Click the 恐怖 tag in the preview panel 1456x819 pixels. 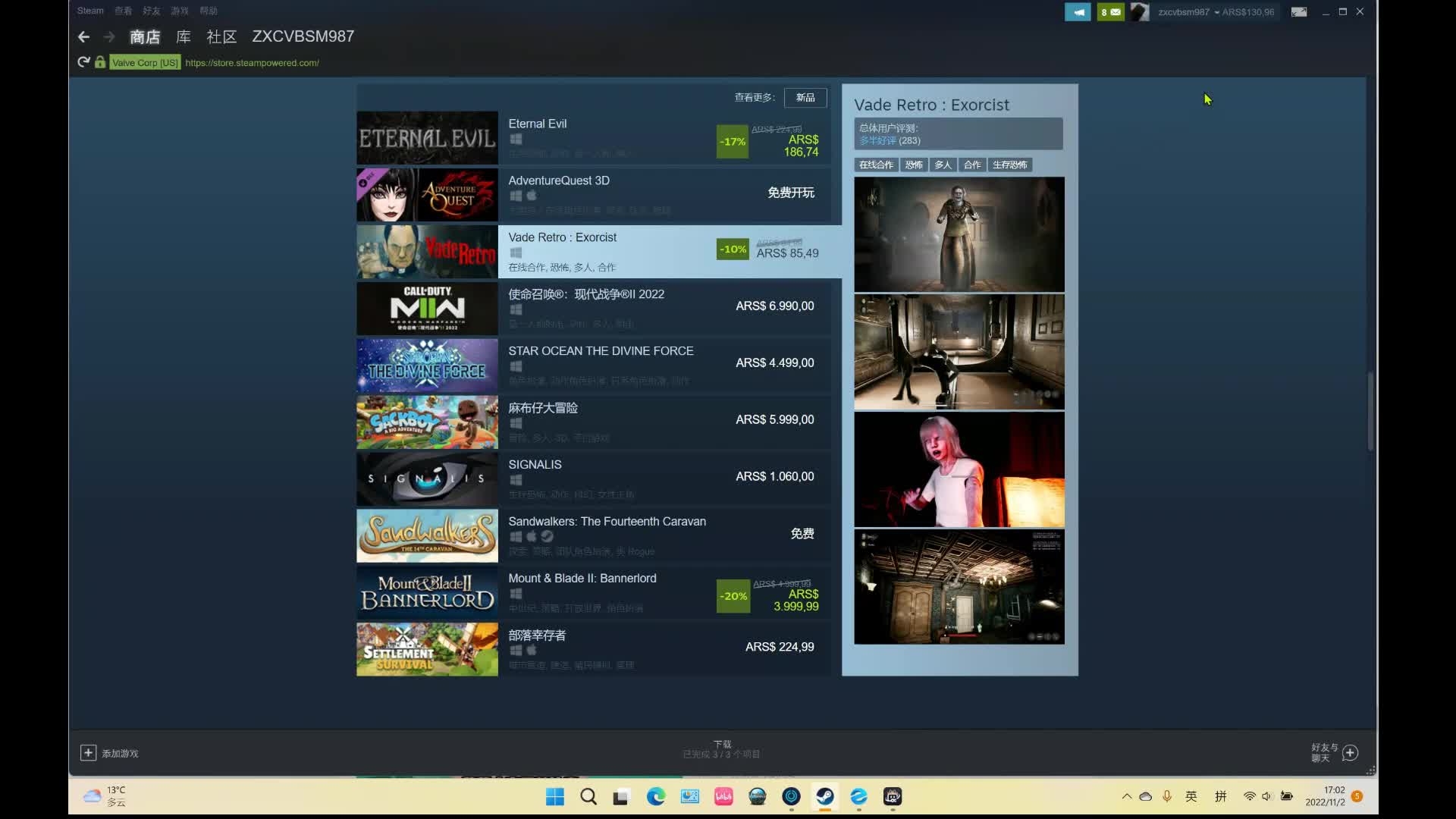click(914, 165)
